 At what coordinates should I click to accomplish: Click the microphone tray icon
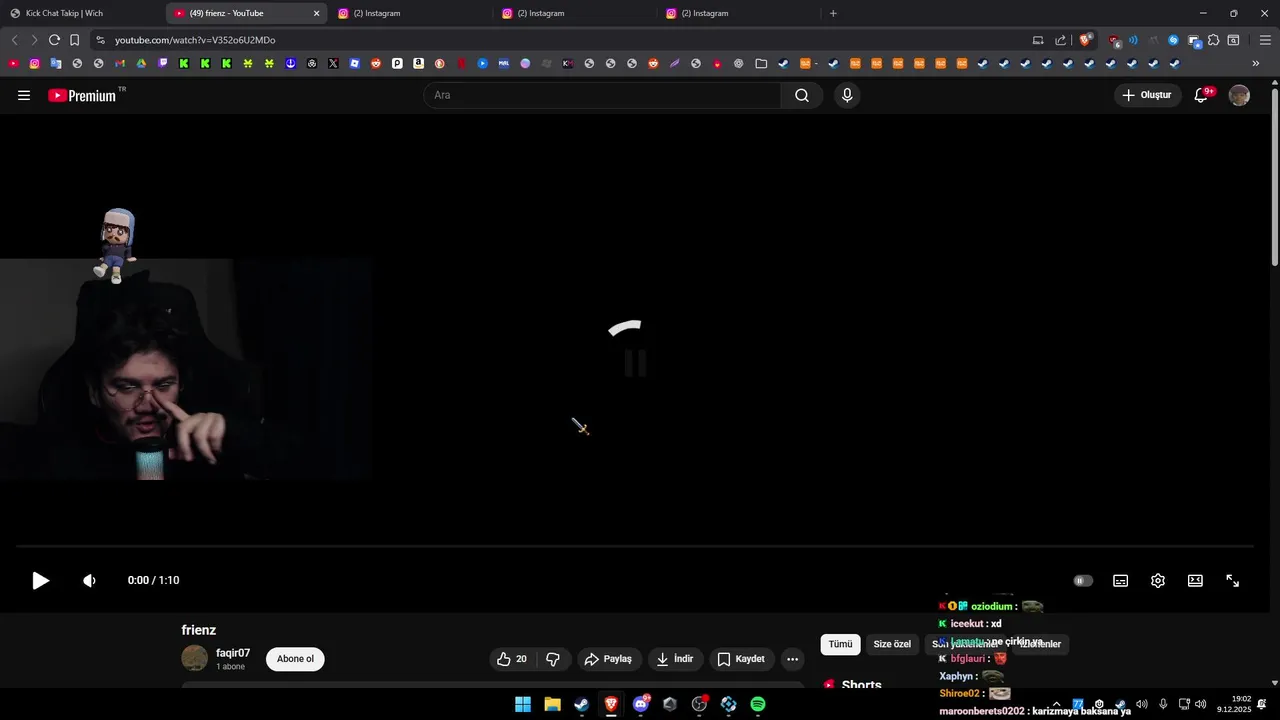(x=1163, y=704)
